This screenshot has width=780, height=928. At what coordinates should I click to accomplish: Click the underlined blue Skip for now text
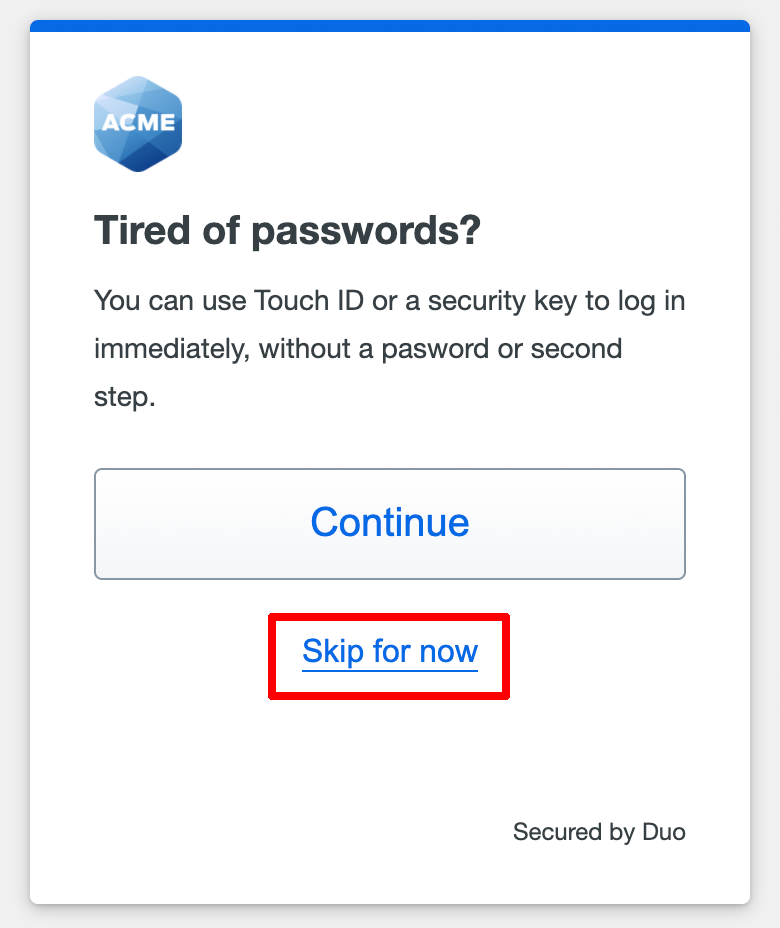(389, 651)
